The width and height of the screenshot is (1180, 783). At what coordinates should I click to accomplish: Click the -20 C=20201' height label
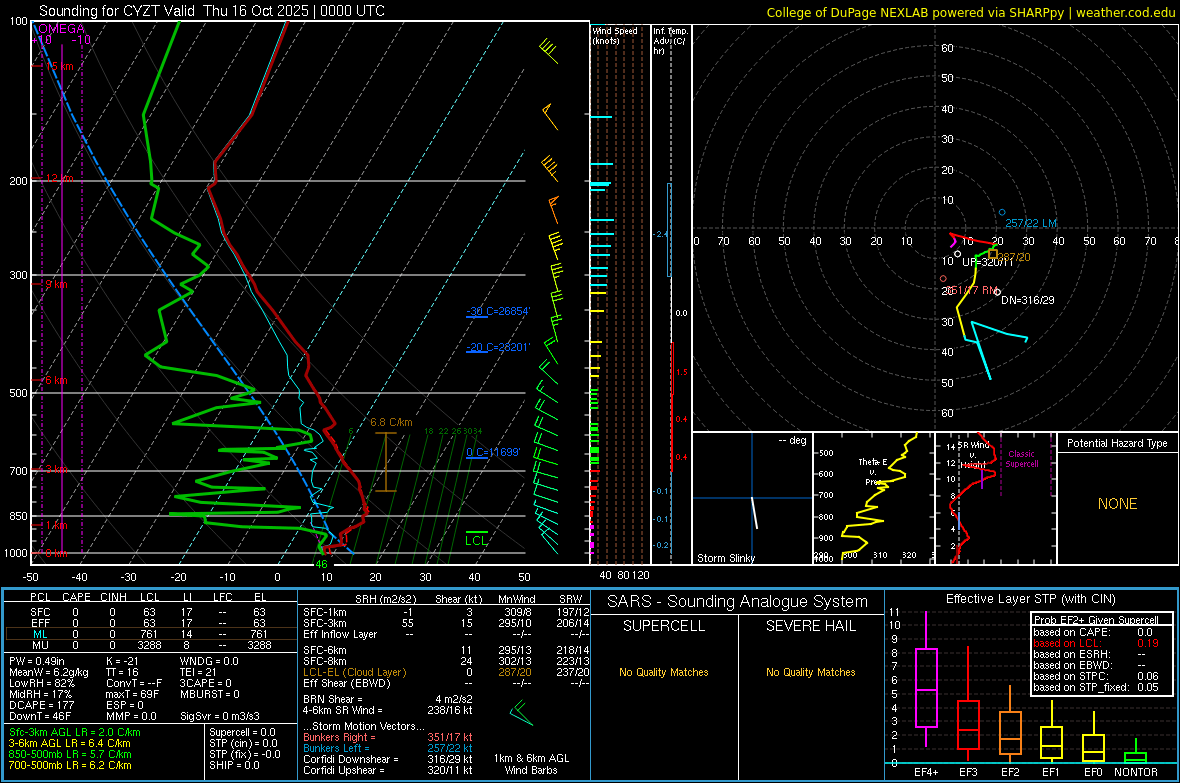coord(498,347)
